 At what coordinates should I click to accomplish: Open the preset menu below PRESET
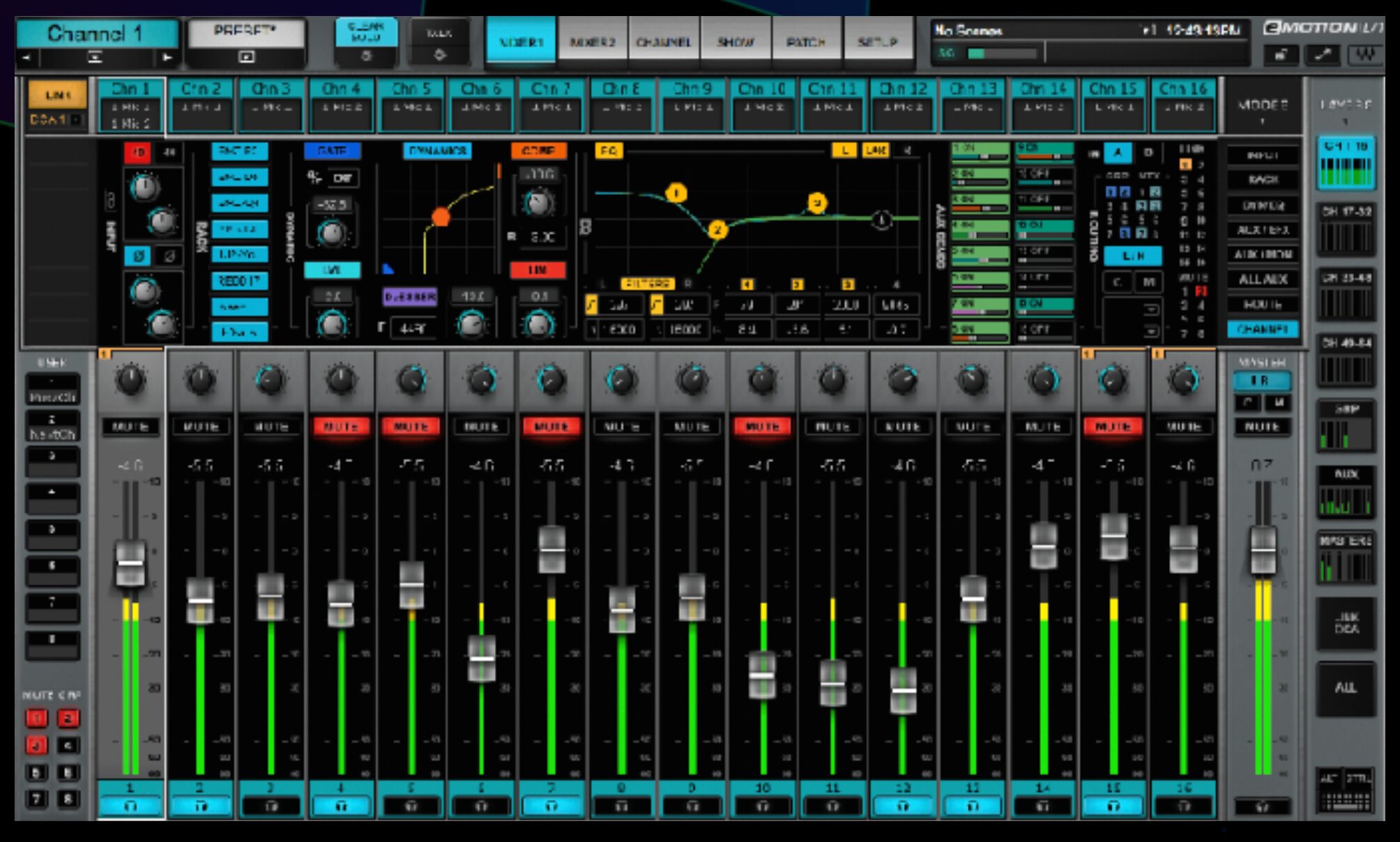click(247, 57)
